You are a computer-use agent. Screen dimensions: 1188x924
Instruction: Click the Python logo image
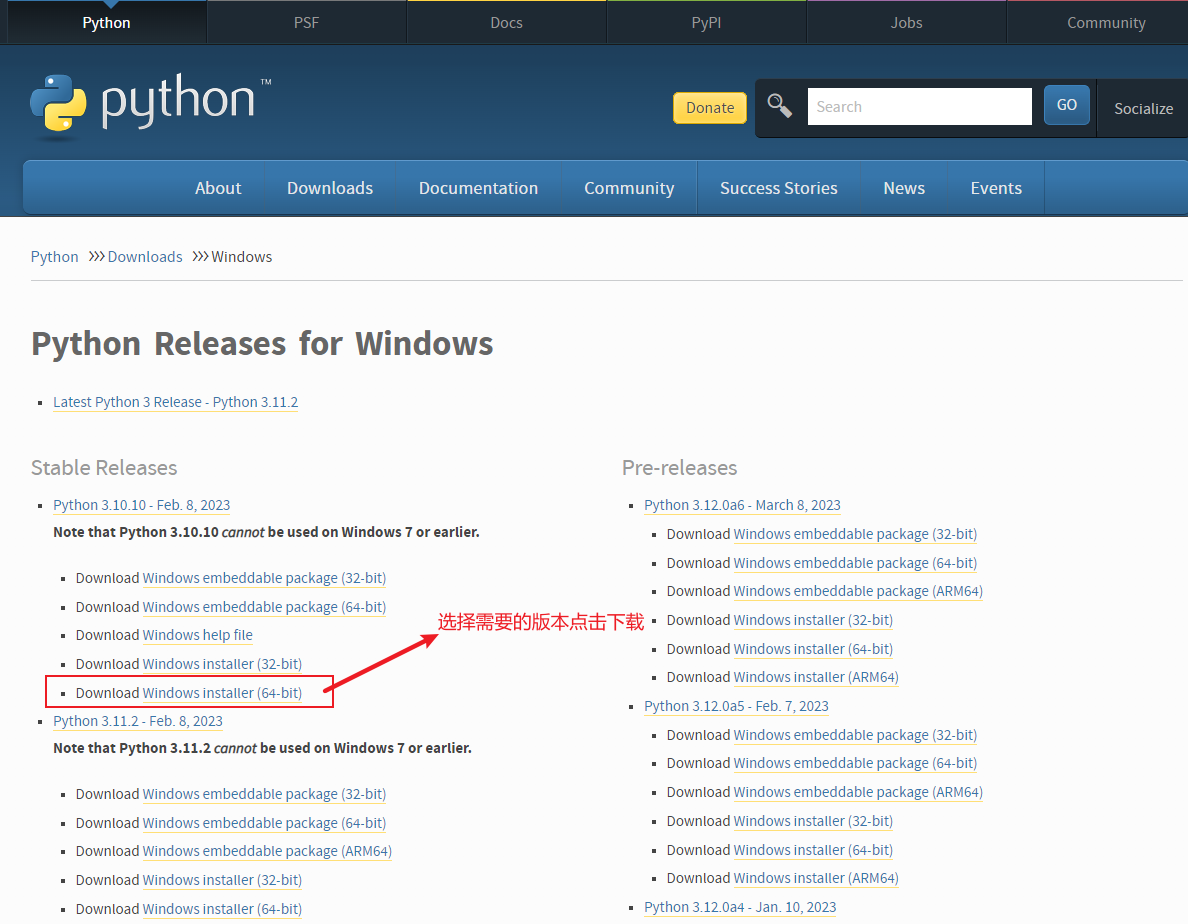(150, 106)
